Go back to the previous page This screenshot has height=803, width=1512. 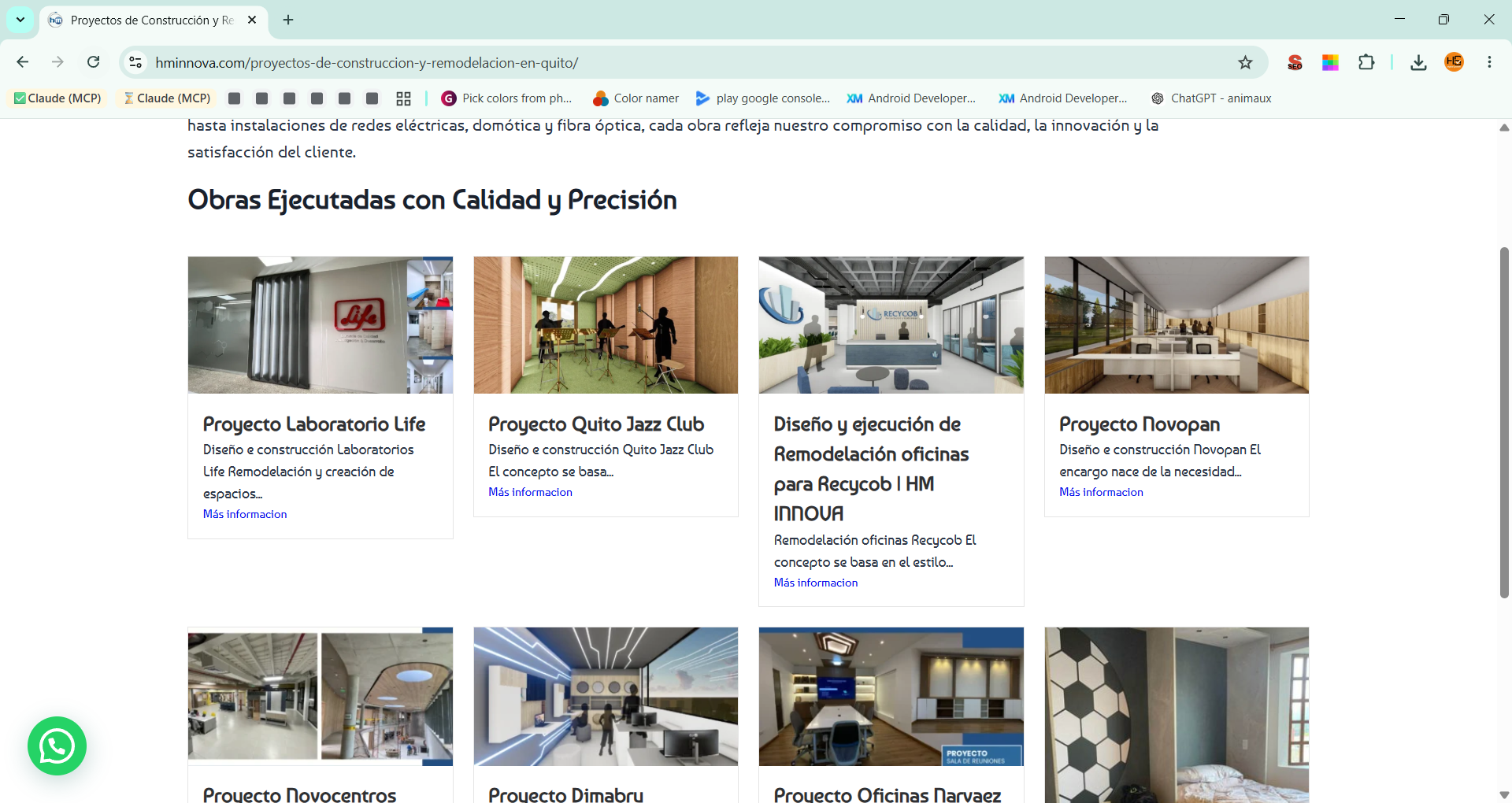click(23, 62)
